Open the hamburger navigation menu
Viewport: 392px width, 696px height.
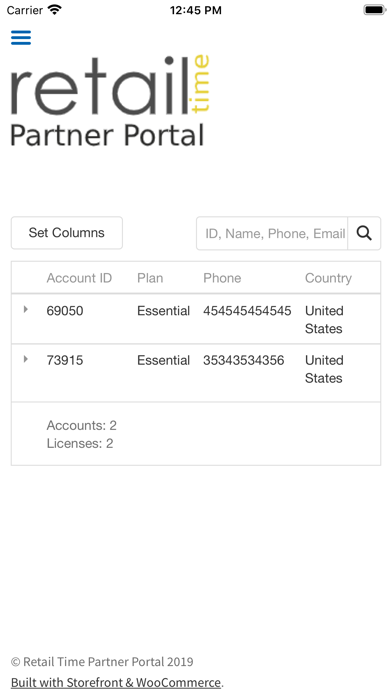pyautogui.click(x=21, y=38)
